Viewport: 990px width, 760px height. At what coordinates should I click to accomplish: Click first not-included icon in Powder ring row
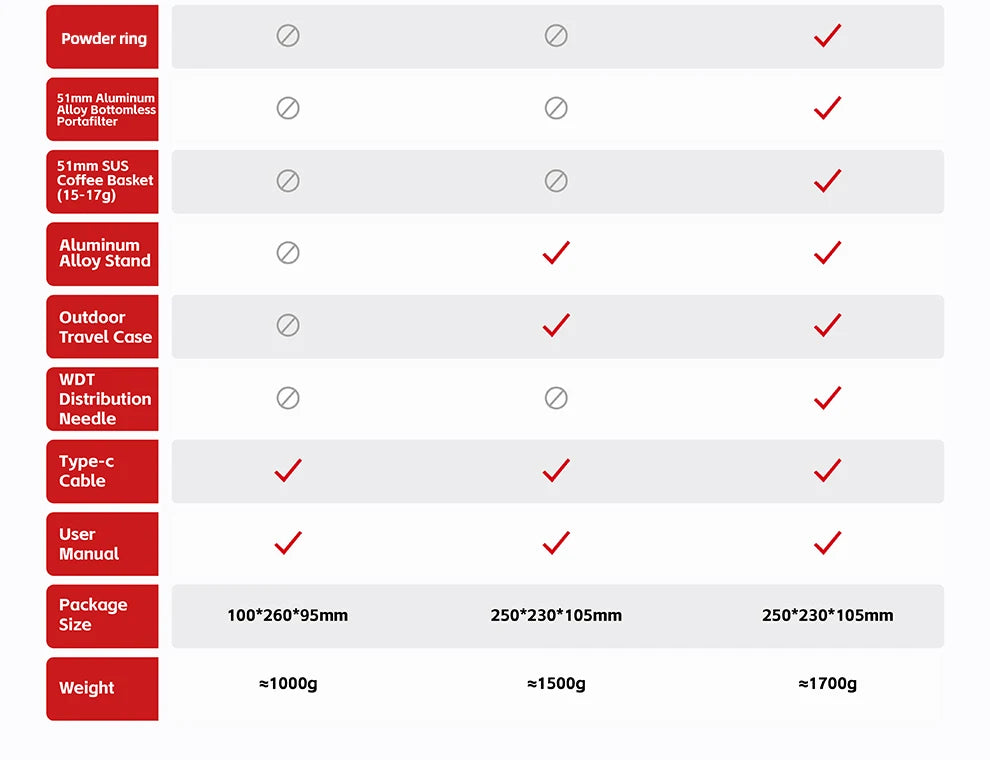[x=288, y=36]
